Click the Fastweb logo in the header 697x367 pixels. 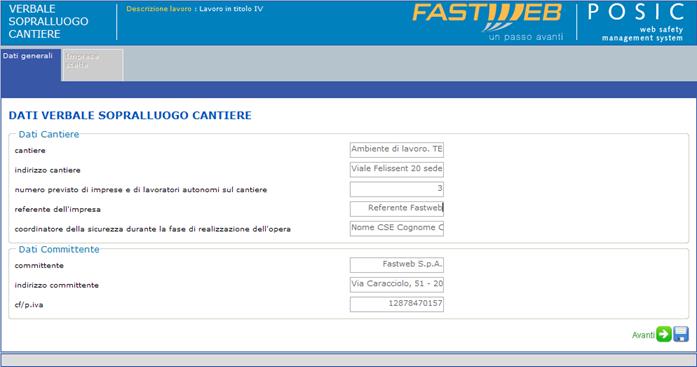(x=487, y=21)
